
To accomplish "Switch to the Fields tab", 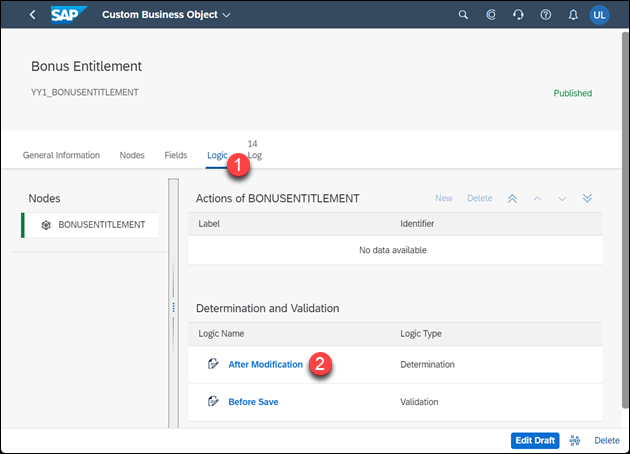I will 176,155.
